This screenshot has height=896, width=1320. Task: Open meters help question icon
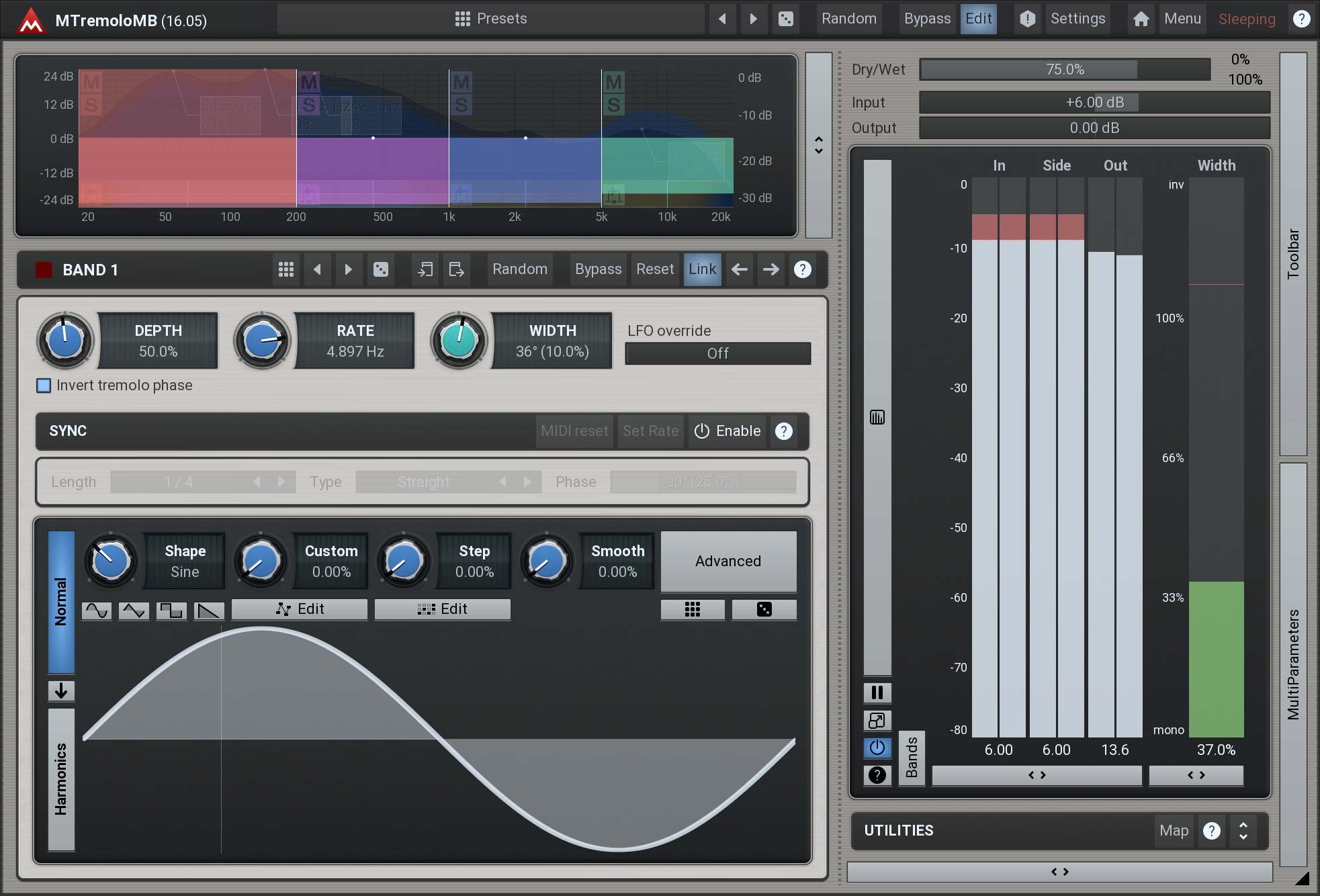(x=877, y=775)
